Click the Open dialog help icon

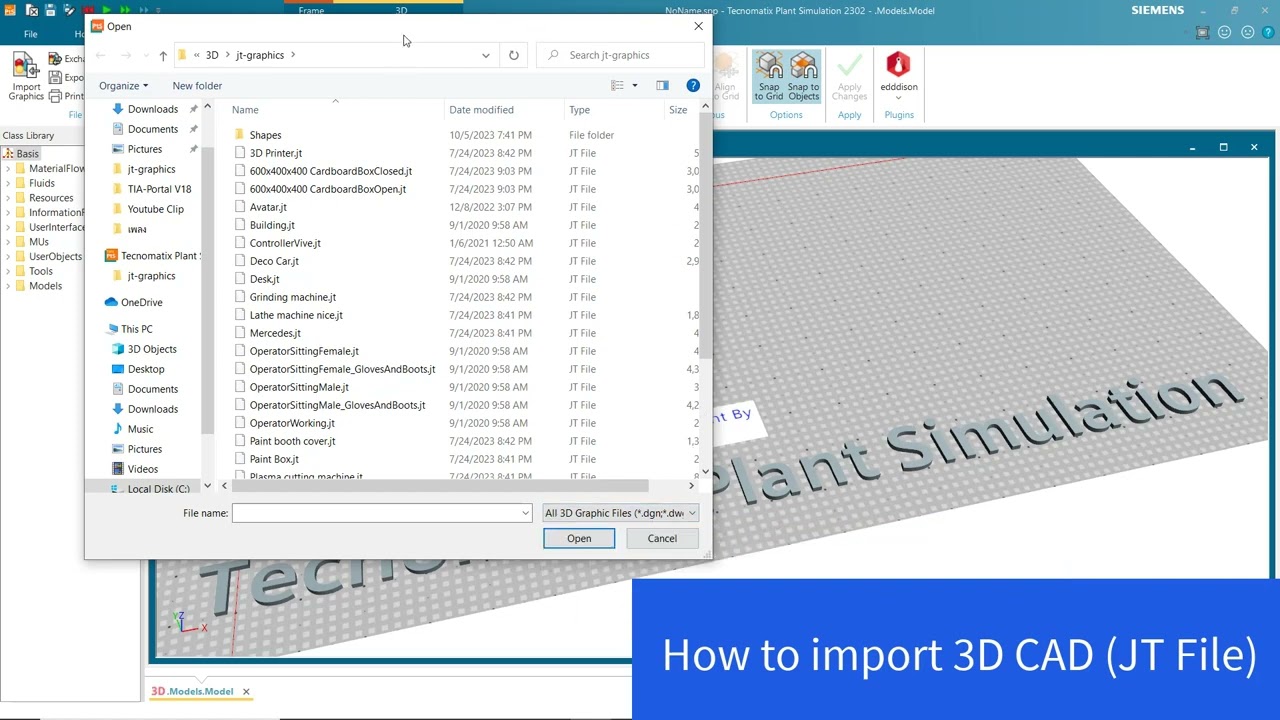[x=693, y=86]
